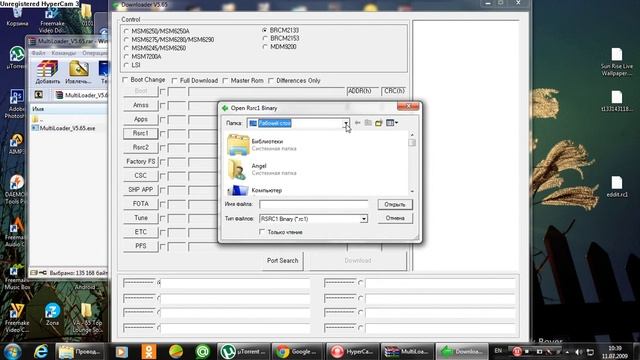
Task: Switch to HyperCam taskbar button
Action: pyautogui.click(x=352, y=351)
